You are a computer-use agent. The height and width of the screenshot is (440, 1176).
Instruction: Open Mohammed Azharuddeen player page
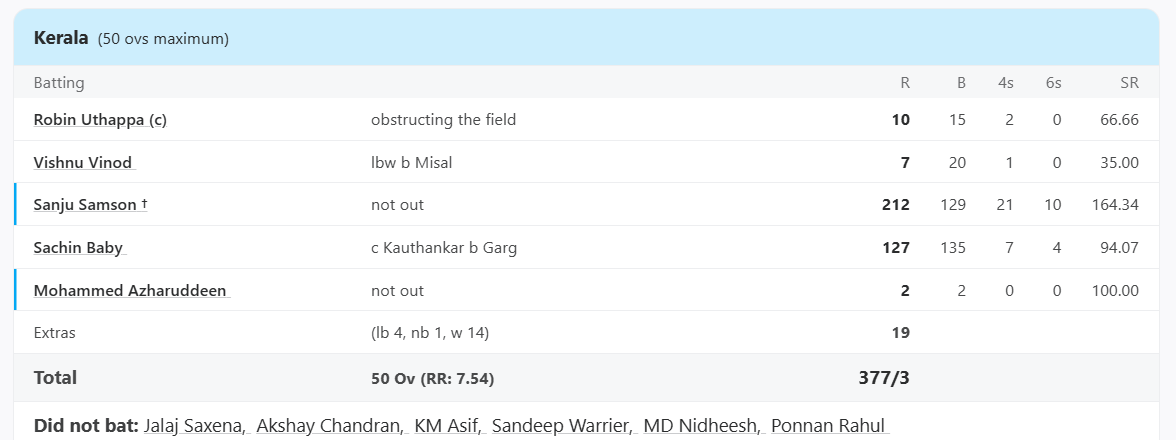130,291
